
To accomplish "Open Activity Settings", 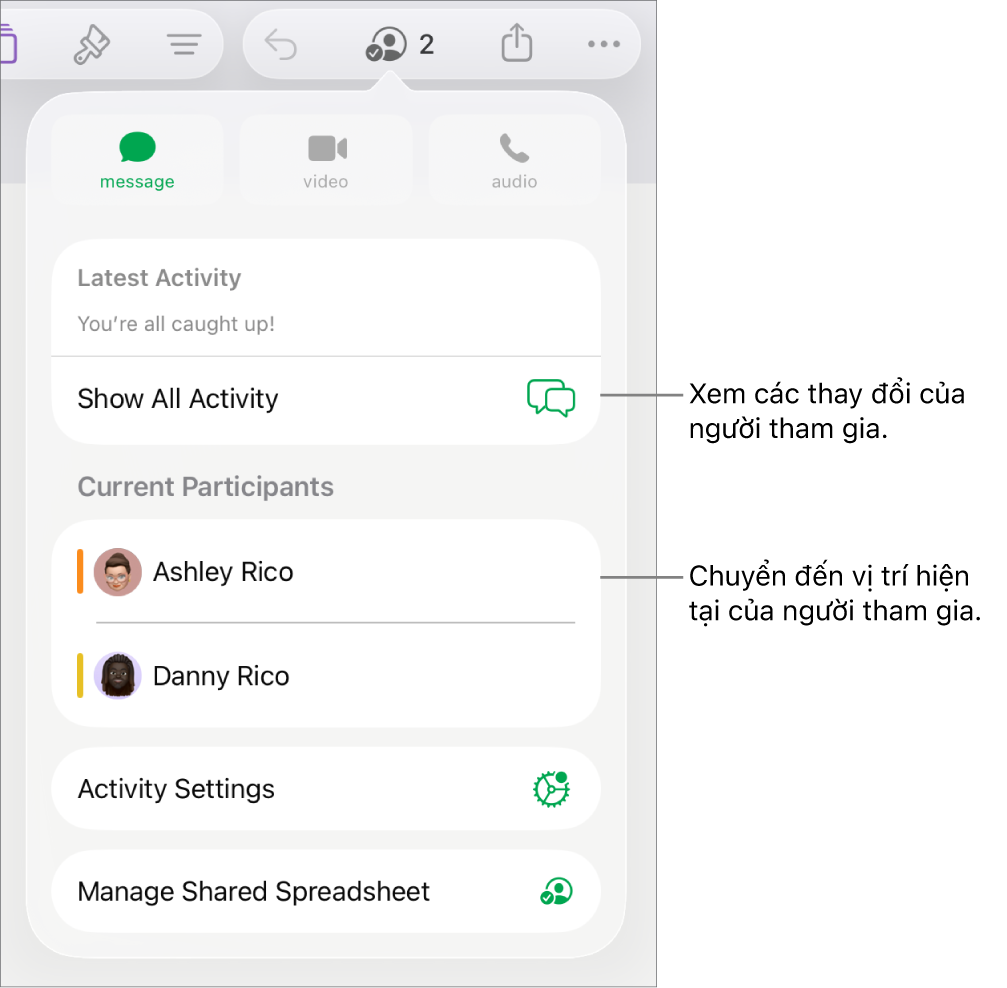I will [x=326, y=789].
